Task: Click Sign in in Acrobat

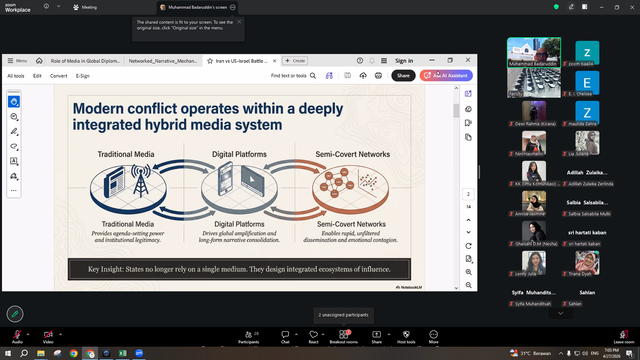Action: click(404, 61)
